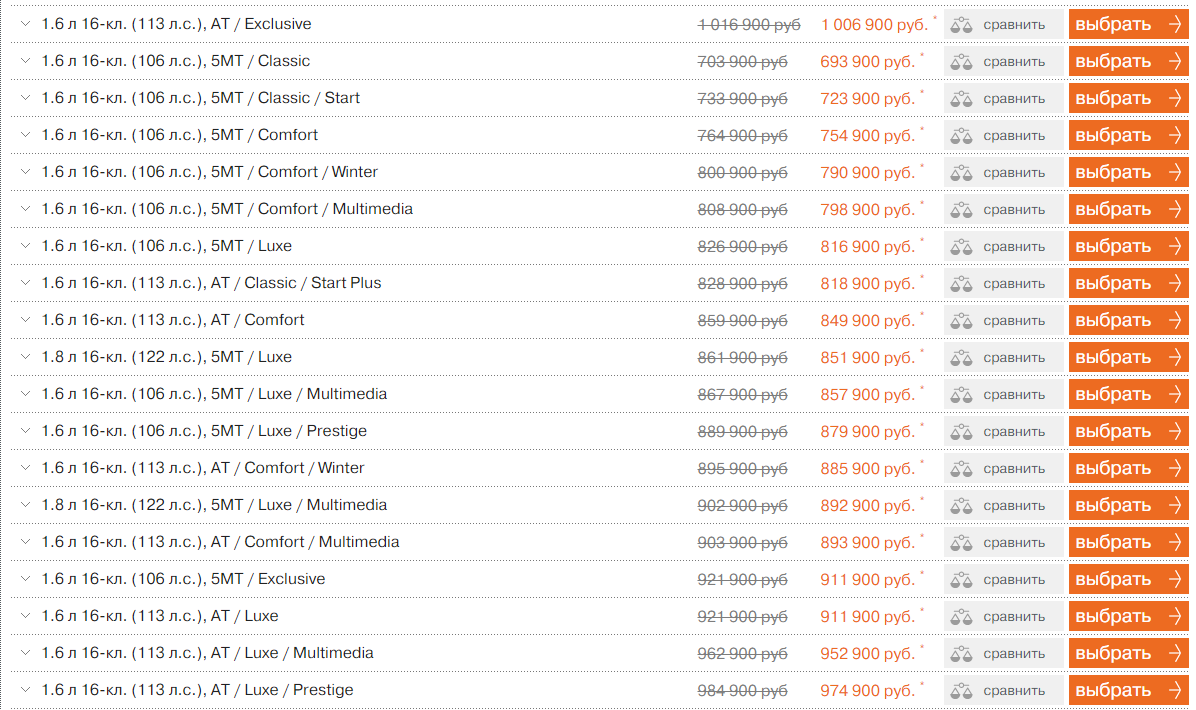Click scales icon in 5MT / Luxe / Prestige row
1196x710 pixels.
pyautogui.click(x=961, y=432)
